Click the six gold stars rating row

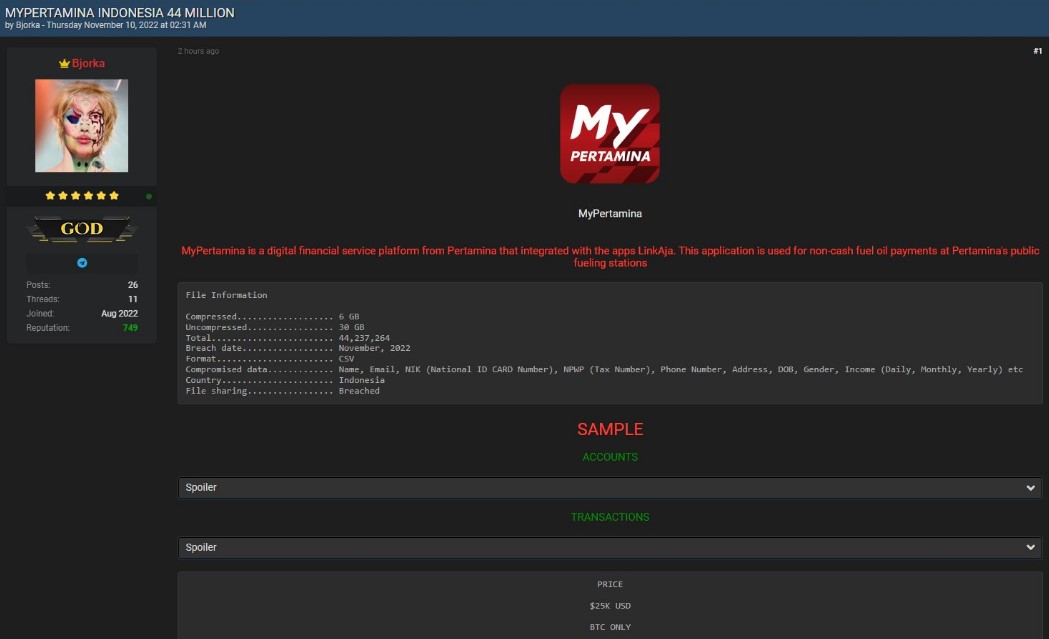tap(82, 195)
